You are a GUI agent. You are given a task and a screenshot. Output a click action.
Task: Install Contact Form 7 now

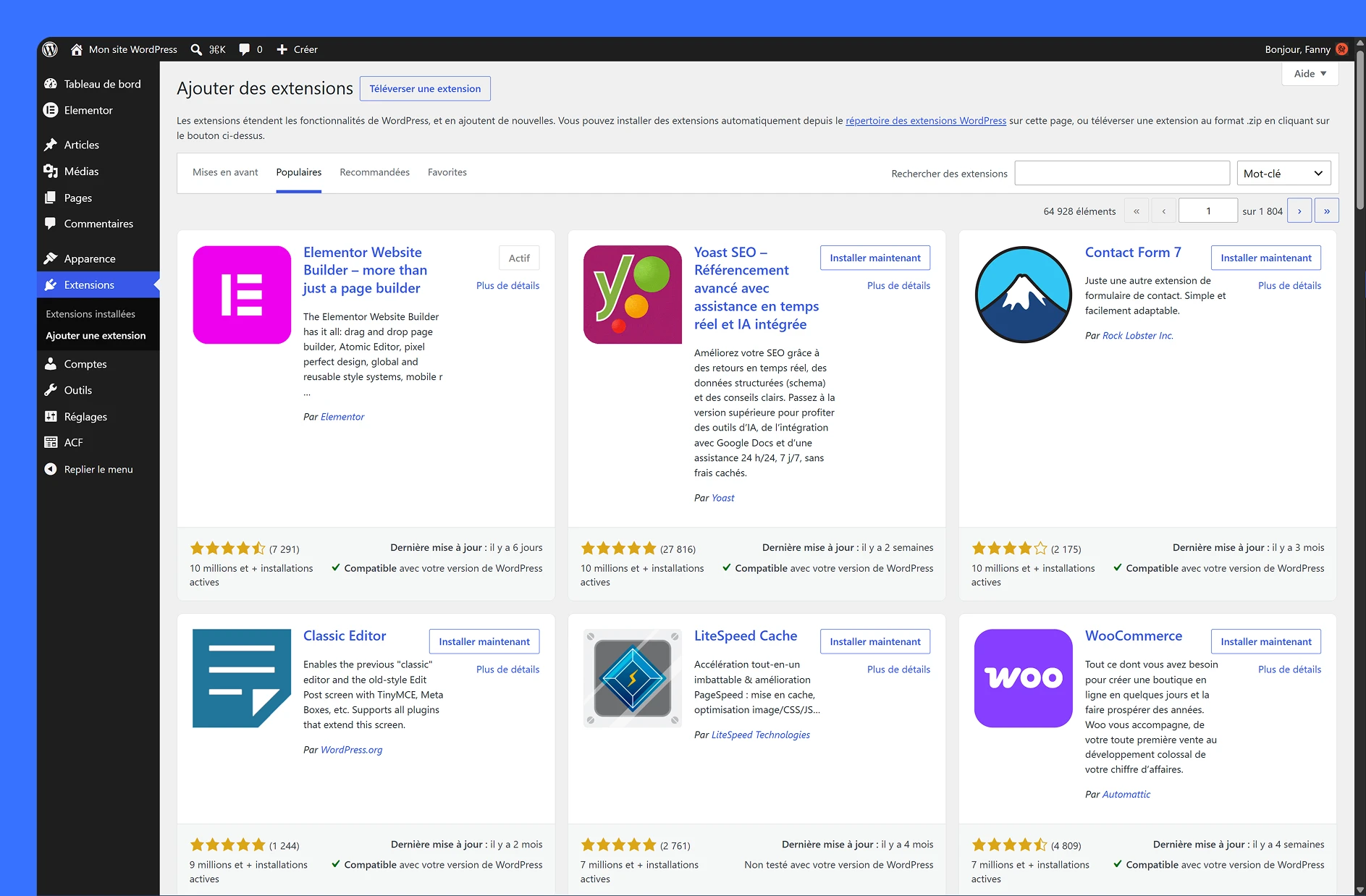click(1266, 258)
